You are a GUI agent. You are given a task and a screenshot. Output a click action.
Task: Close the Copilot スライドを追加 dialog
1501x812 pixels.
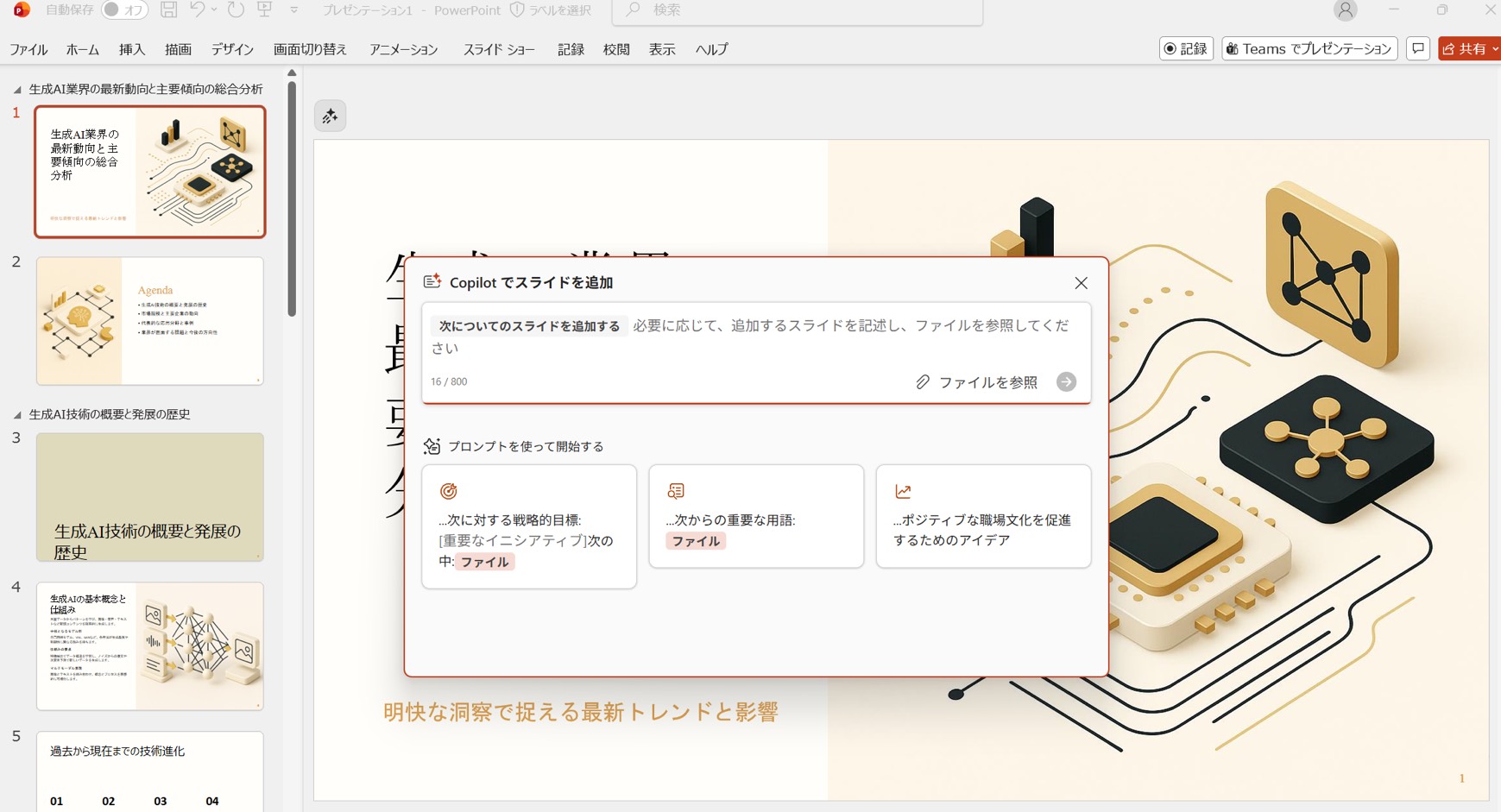(x=1081, y=283)
